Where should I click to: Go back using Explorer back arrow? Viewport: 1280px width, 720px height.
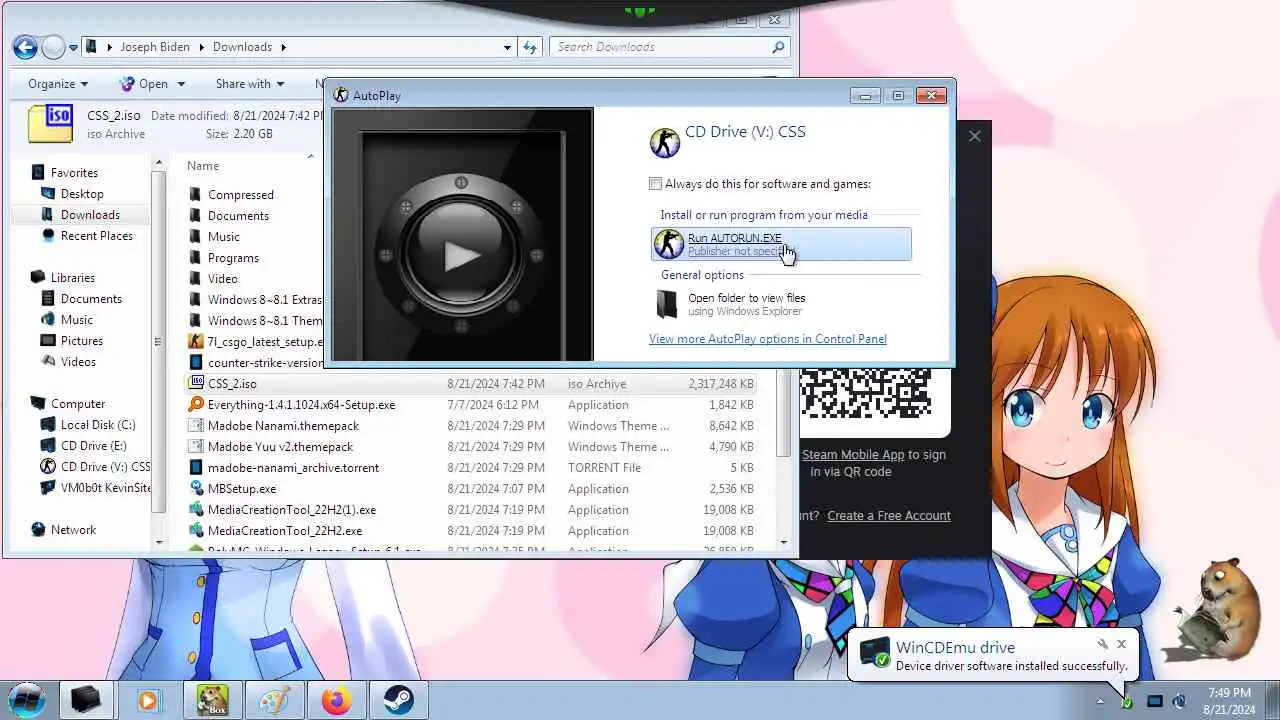(25, 47)
